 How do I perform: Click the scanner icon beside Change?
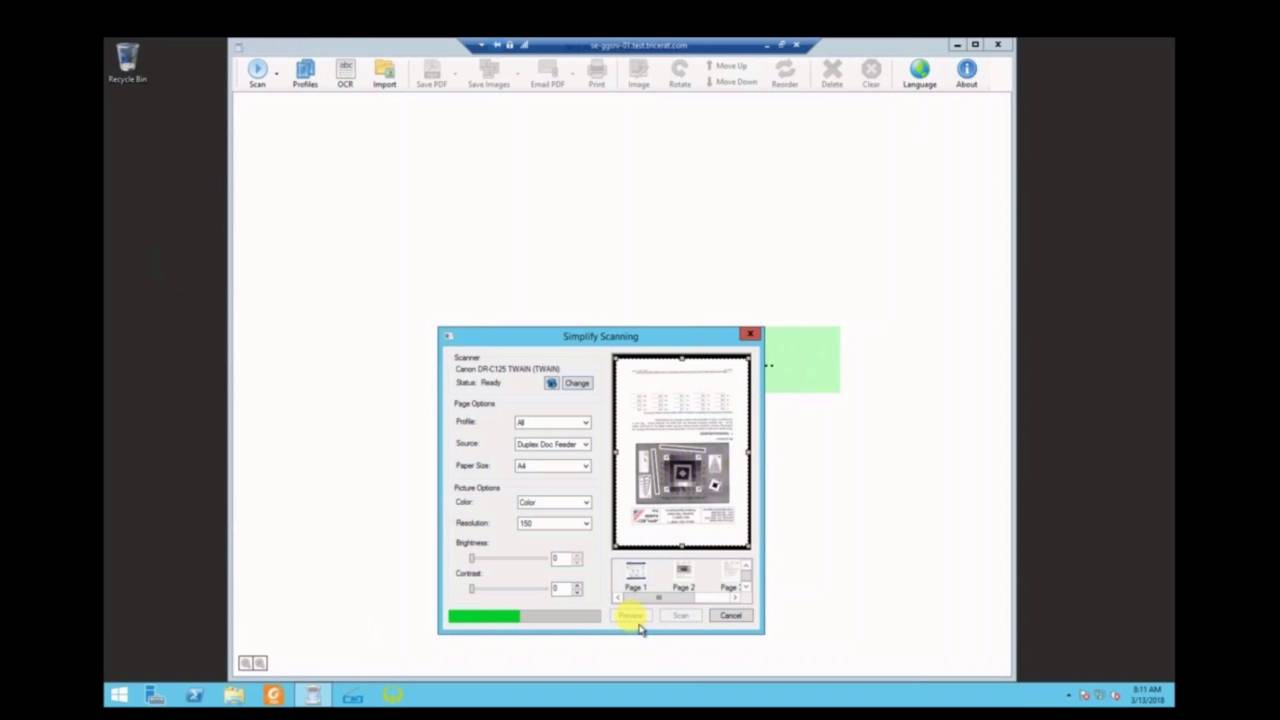tap(551, 383)
